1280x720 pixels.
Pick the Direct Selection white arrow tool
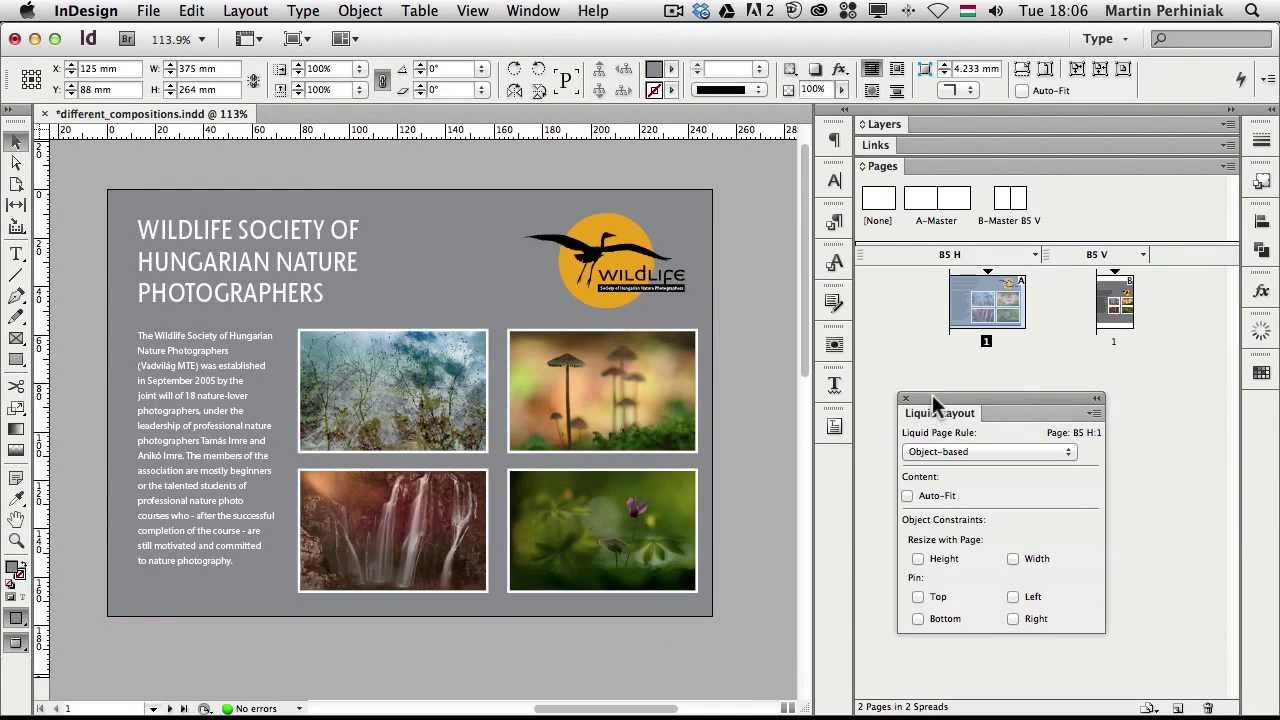tap(16, 163)
